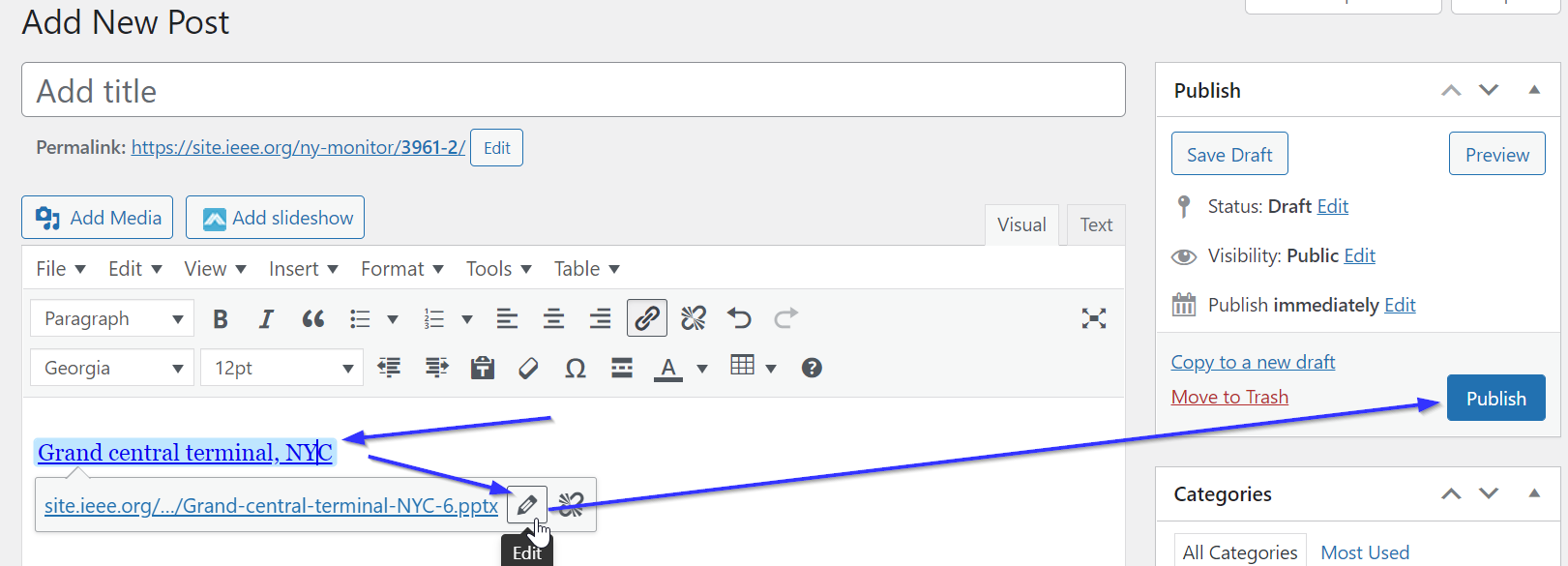
Task: Open the keyboard shortcuts help icon
Action: (812, 368)
